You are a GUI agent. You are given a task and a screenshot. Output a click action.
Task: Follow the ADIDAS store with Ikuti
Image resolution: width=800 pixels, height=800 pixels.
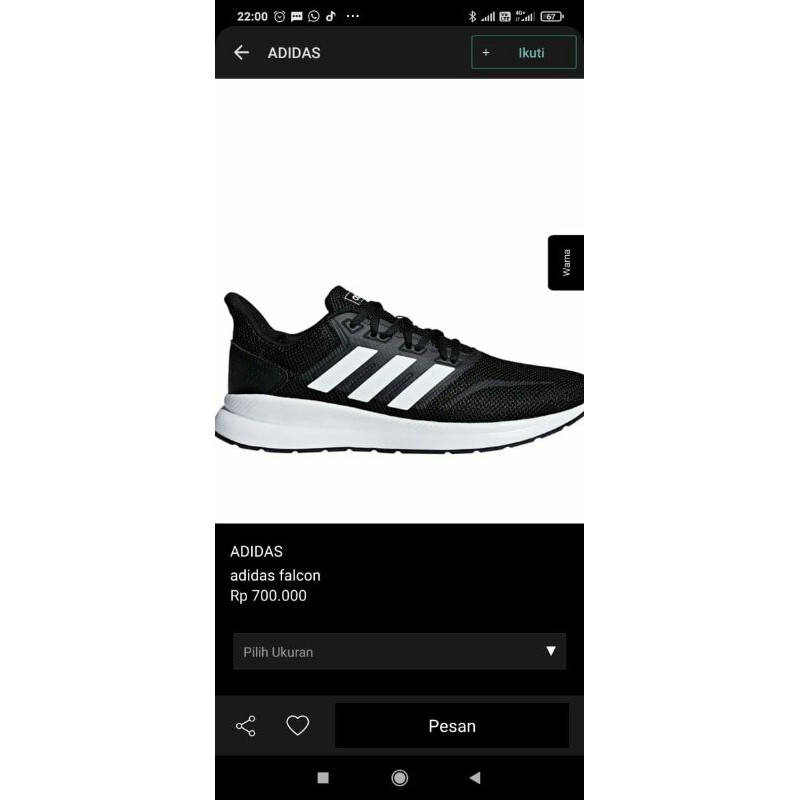coord(523,52)
